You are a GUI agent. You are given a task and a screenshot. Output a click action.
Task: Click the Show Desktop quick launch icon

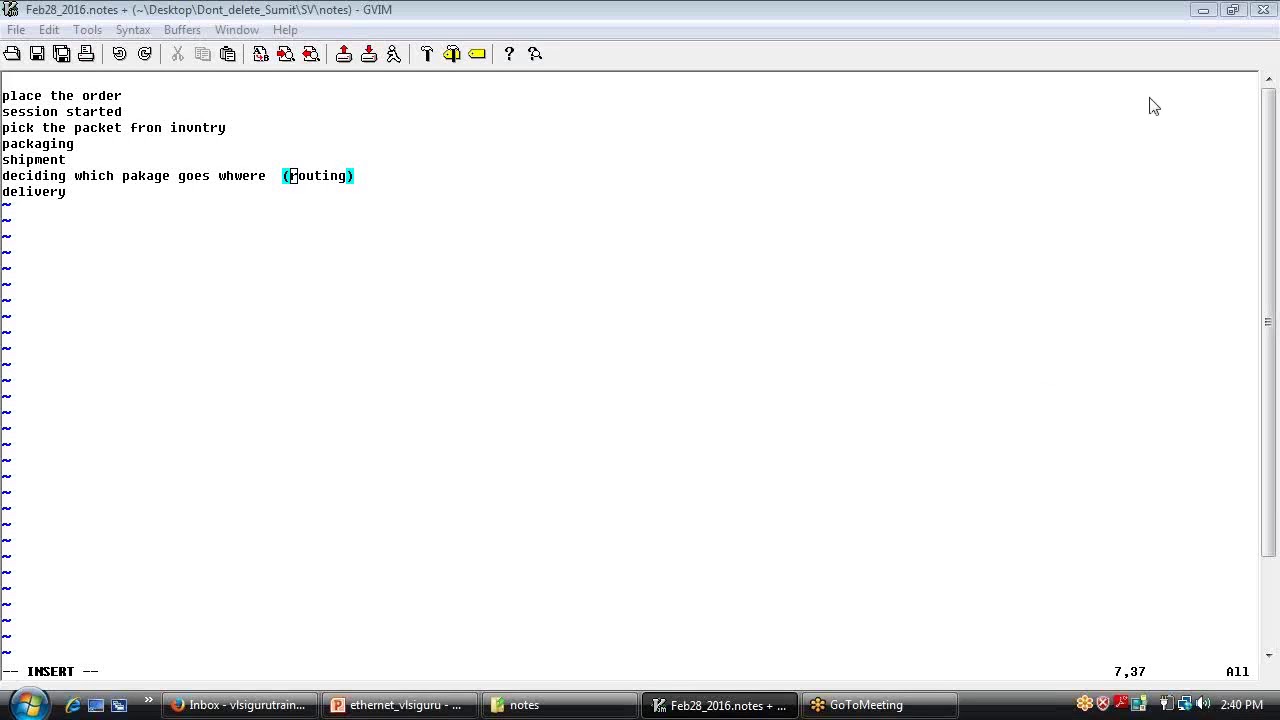click(96, 705)
